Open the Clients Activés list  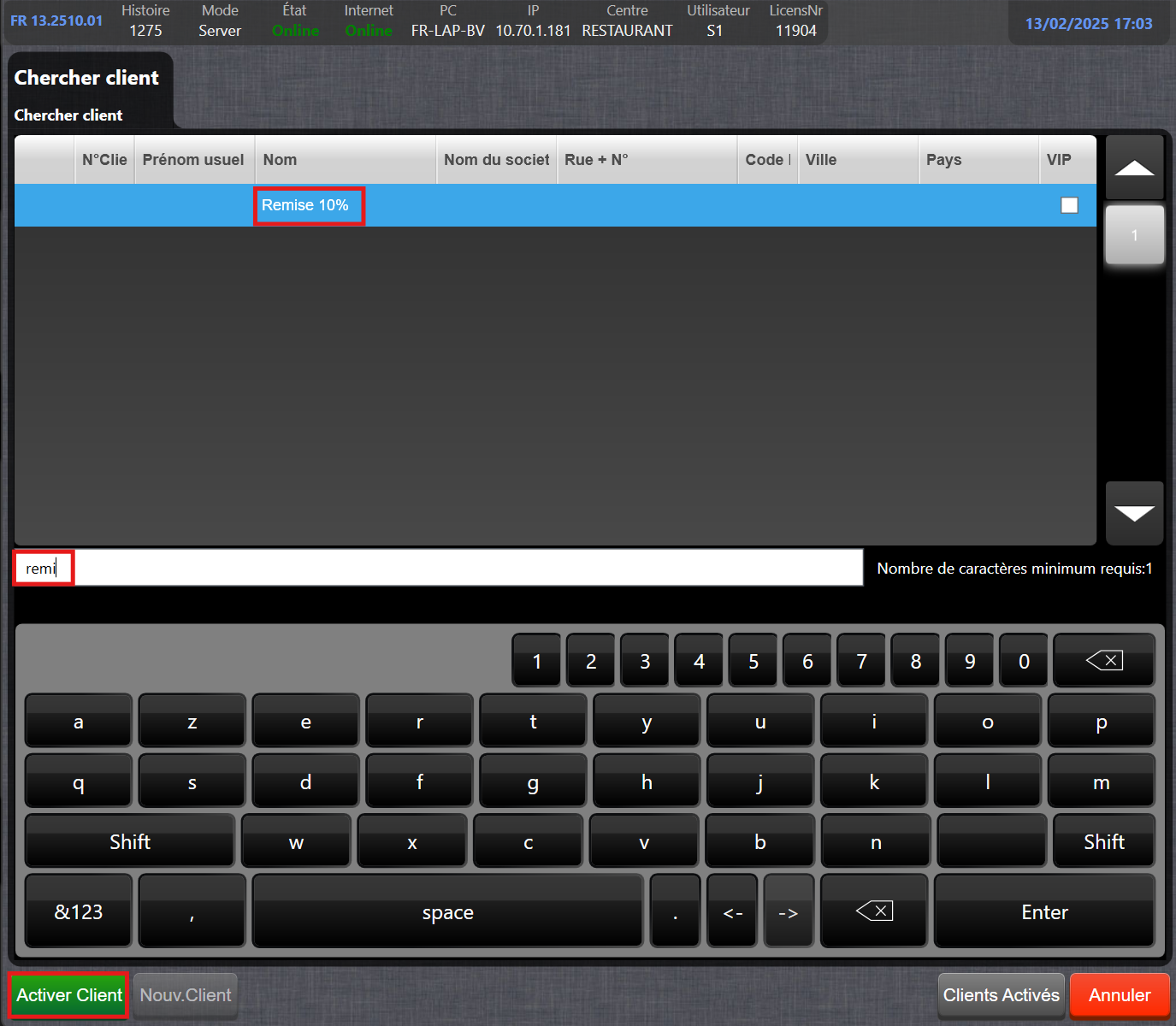pos(1001,995)
